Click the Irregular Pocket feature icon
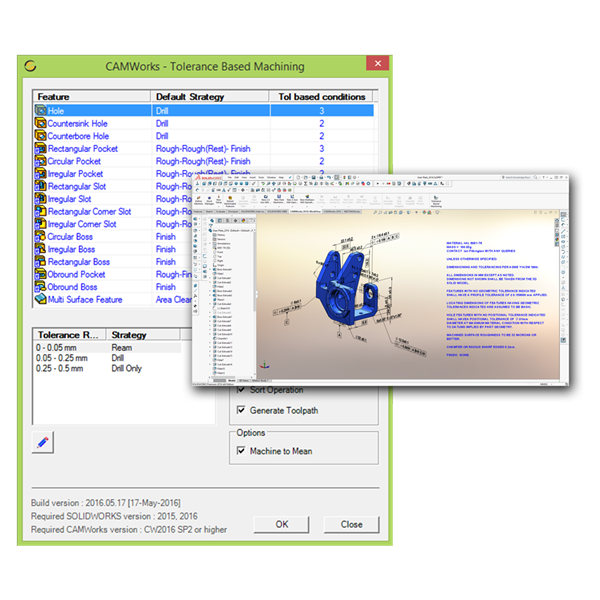Screen dimensions: 600x600 (x=41, y=174)
